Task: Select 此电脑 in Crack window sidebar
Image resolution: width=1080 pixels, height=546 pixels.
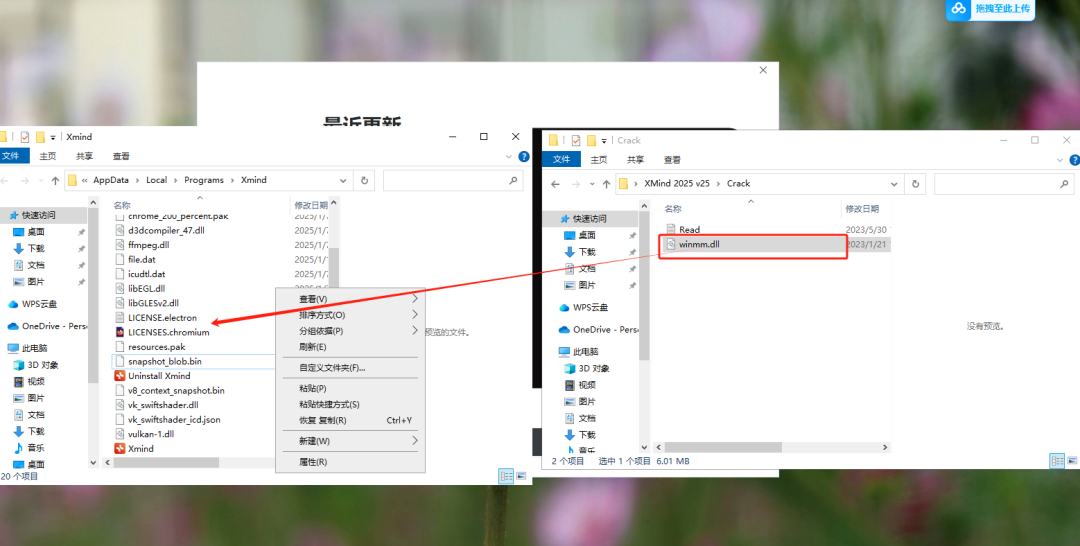Action: [x=579, y=351]
